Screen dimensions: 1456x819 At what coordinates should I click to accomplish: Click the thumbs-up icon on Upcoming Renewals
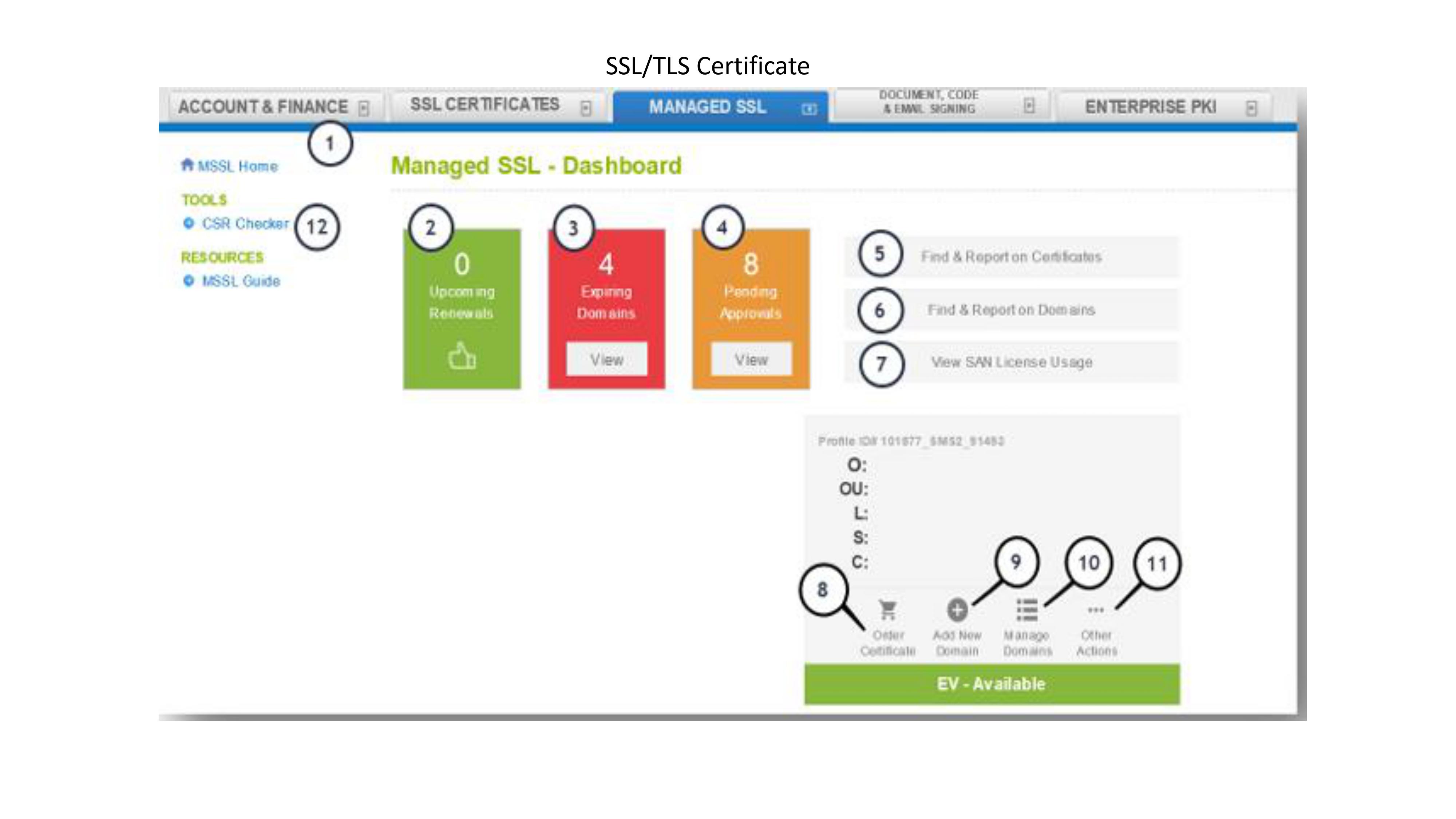click(x=462, y=357)
